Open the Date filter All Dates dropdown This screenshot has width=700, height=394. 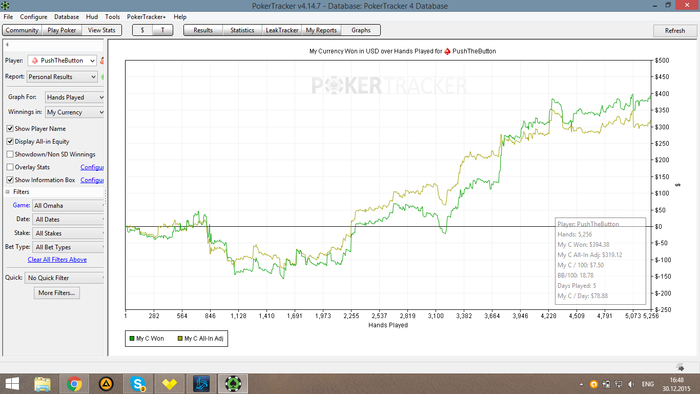[x=68, y=220]
